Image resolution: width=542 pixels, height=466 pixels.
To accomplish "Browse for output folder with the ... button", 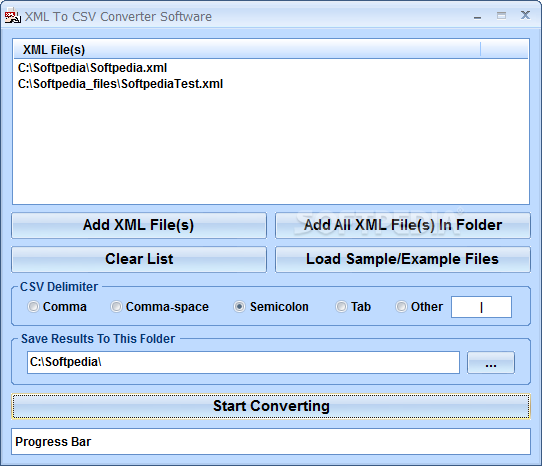I will pyautogui.click(x=491, y=363).
